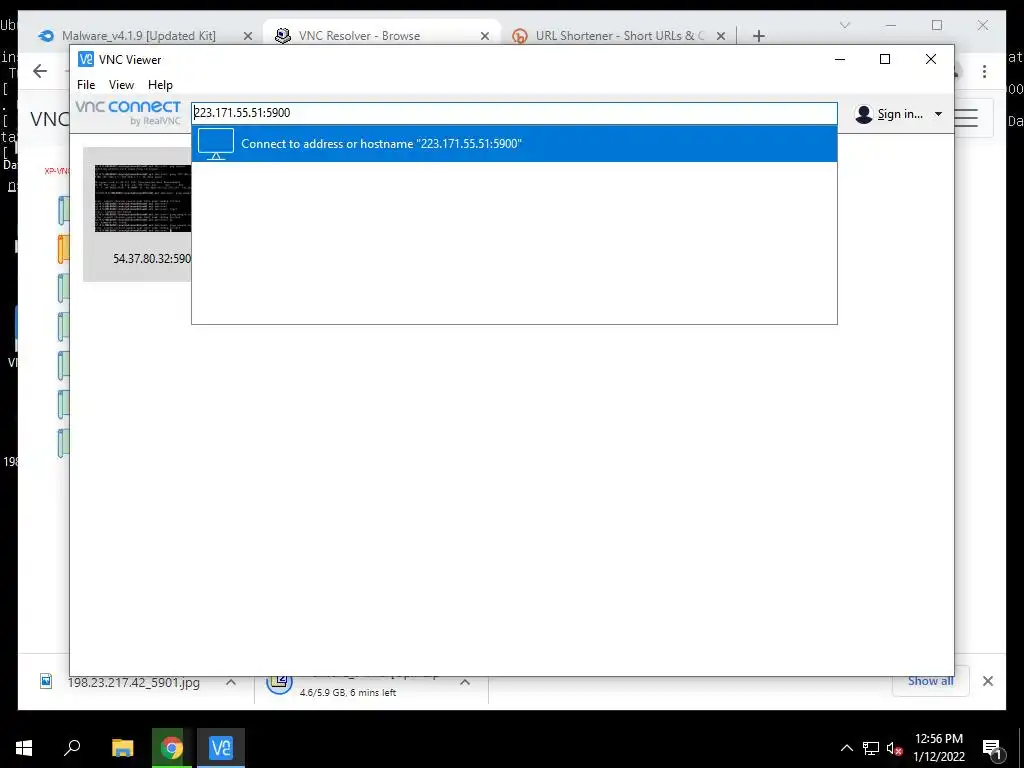Viewport: 1024px width, 768px height.
Task: Switch to Chrome from the taskbar
Action: coord(172,748)
